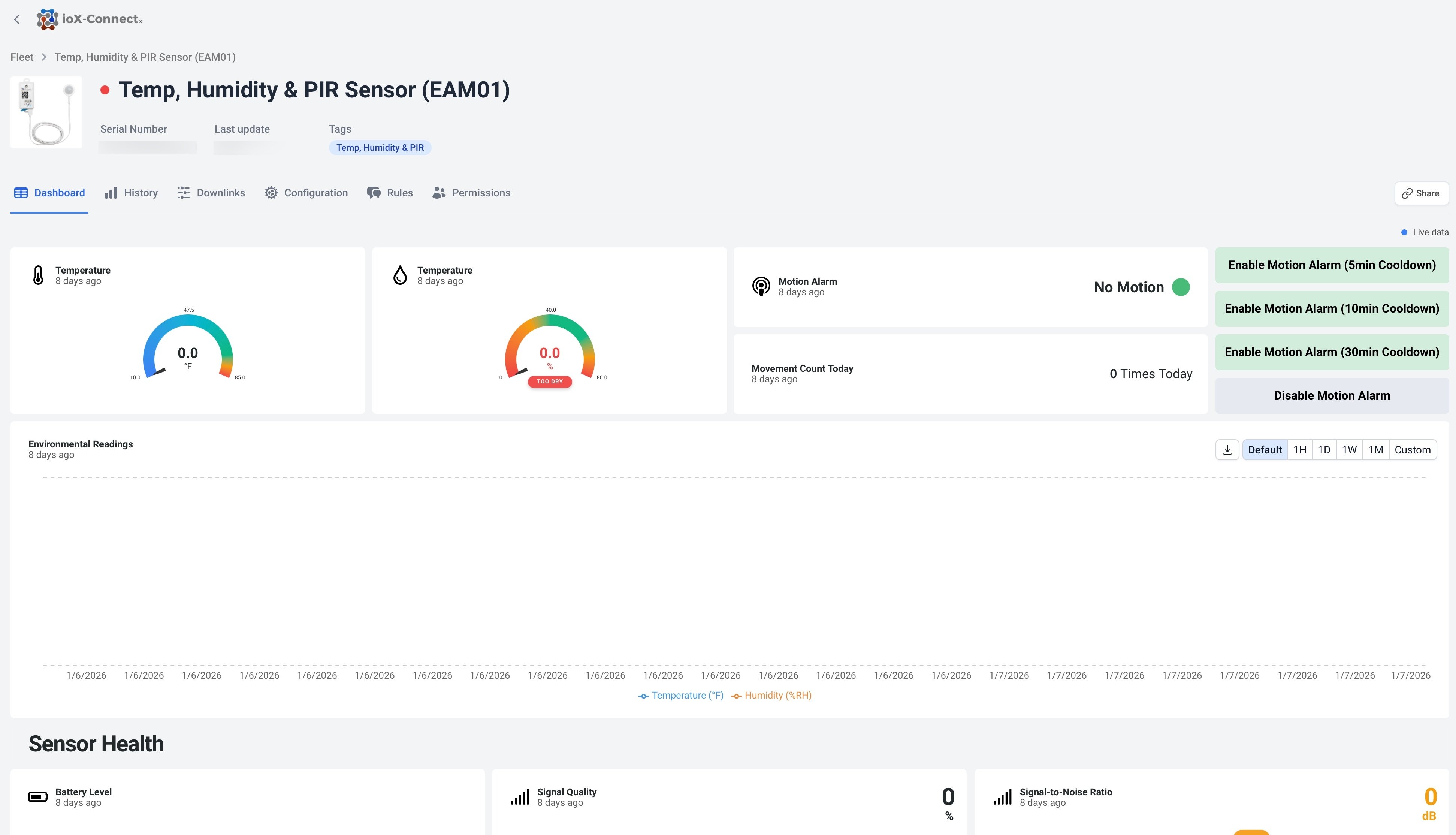Open the Configuration tab
The width and height of the screenshot is (1456, 835).
click(306, 193)
